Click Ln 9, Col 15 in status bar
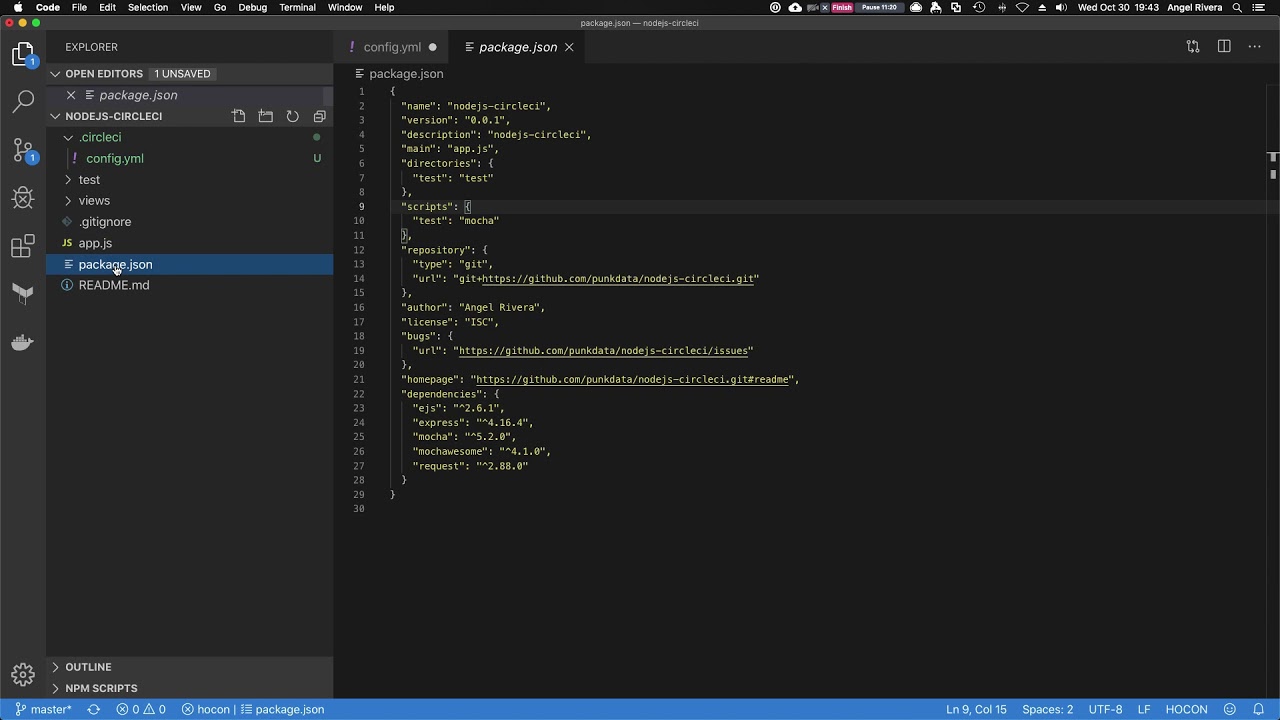Viewport: 1280px width, 720px height. click(976, 709)
